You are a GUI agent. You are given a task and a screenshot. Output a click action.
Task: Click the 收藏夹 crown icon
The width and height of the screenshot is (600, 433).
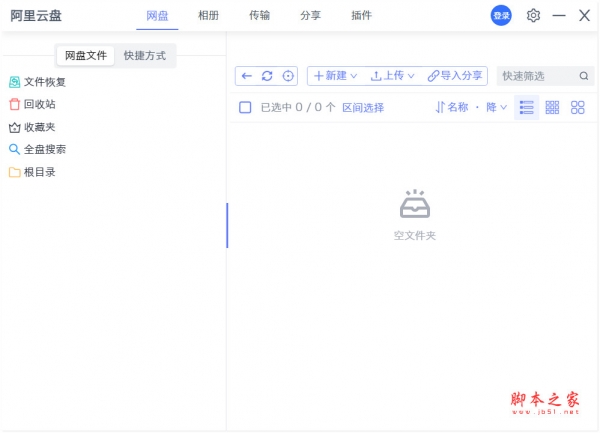(x=15, y=127)
